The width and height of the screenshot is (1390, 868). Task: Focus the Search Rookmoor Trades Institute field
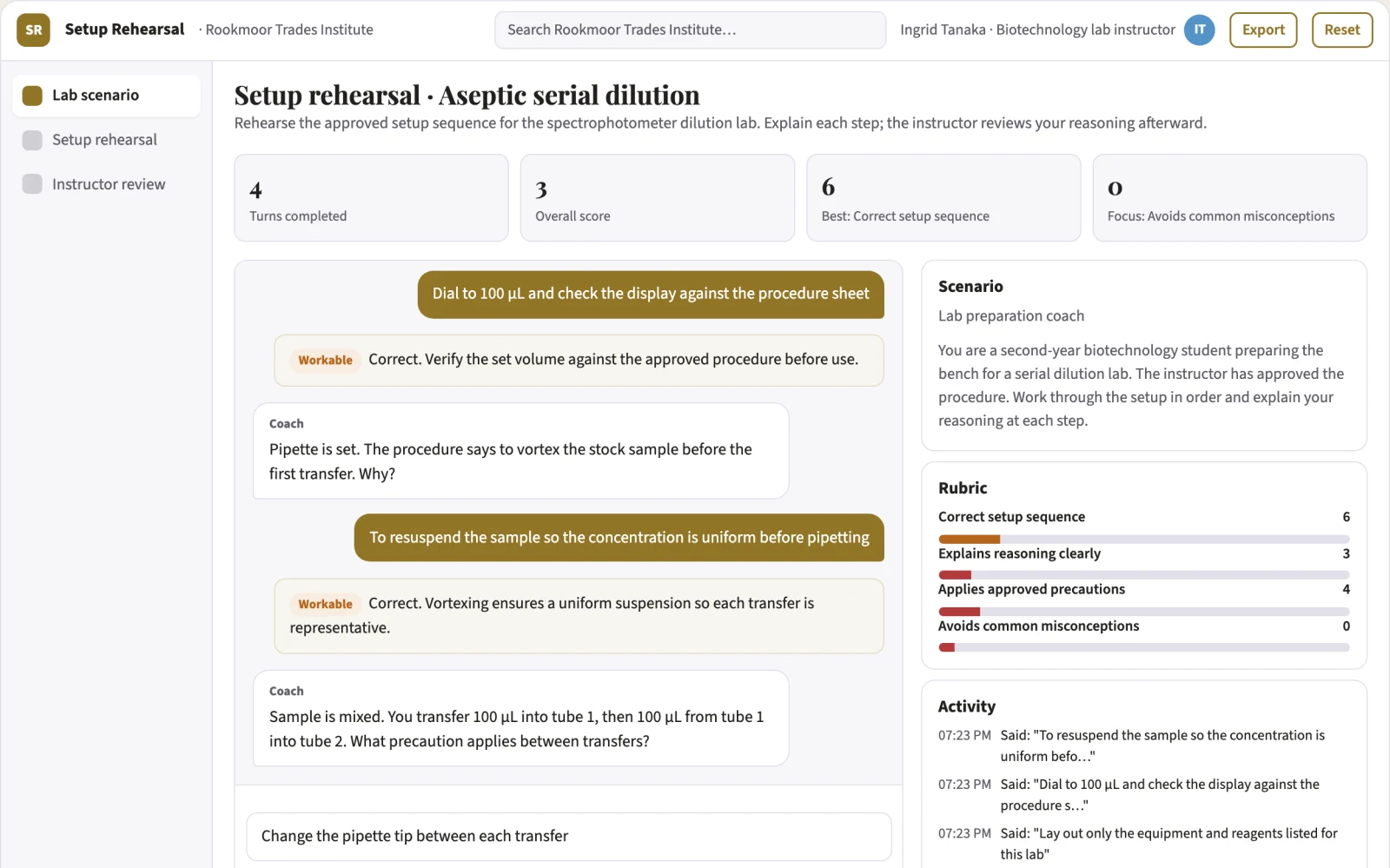click(x=691, y=30)
